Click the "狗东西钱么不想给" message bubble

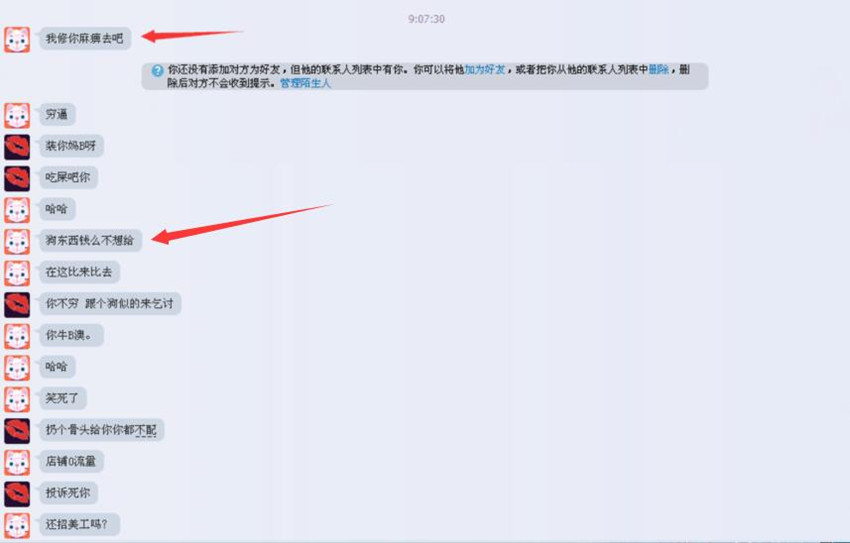[x=90, y=240]
